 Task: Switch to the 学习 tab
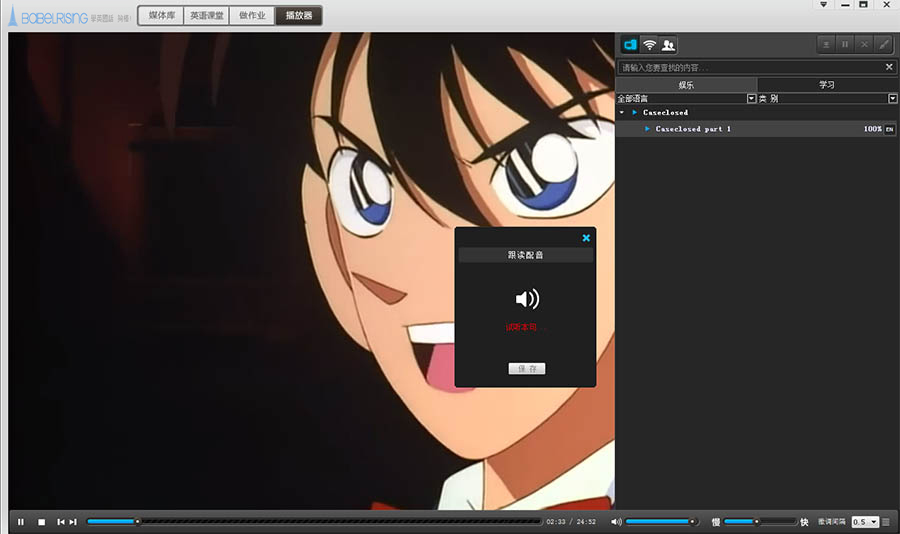coord(827,85)
